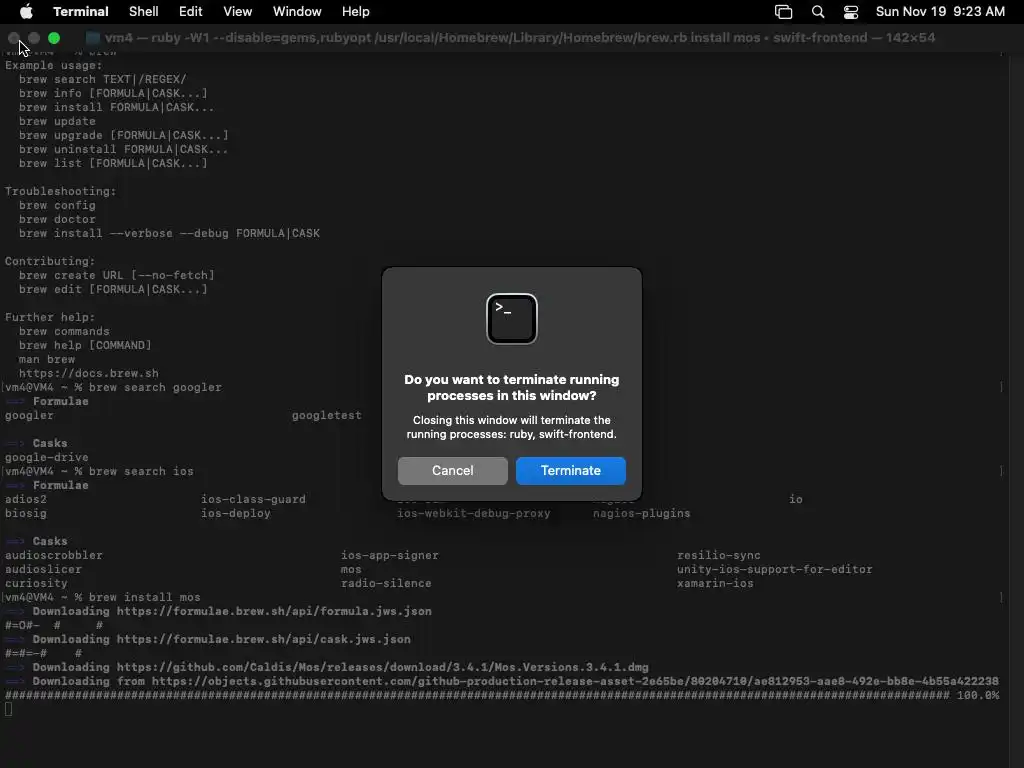This screenshot has height=768, width=1024.
Task: Open the Apple menu
Action: (x=26, y=12)
